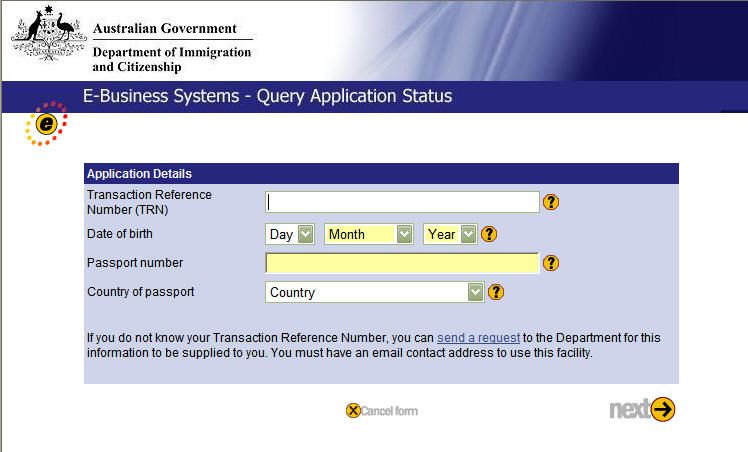Click the 'Cancel form' text button

pyautogui.click(x=389, y=411)
